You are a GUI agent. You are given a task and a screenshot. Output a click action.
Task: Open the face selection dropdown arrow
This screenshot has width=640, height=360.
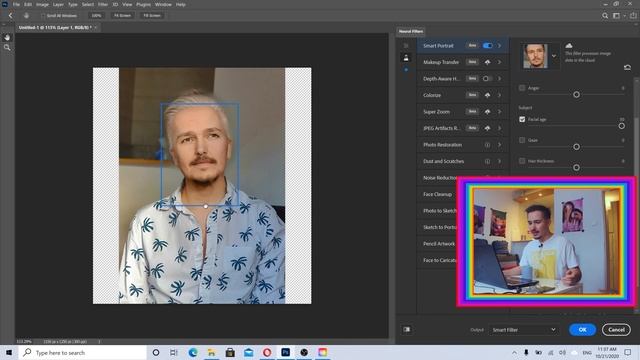coord(554,56)
